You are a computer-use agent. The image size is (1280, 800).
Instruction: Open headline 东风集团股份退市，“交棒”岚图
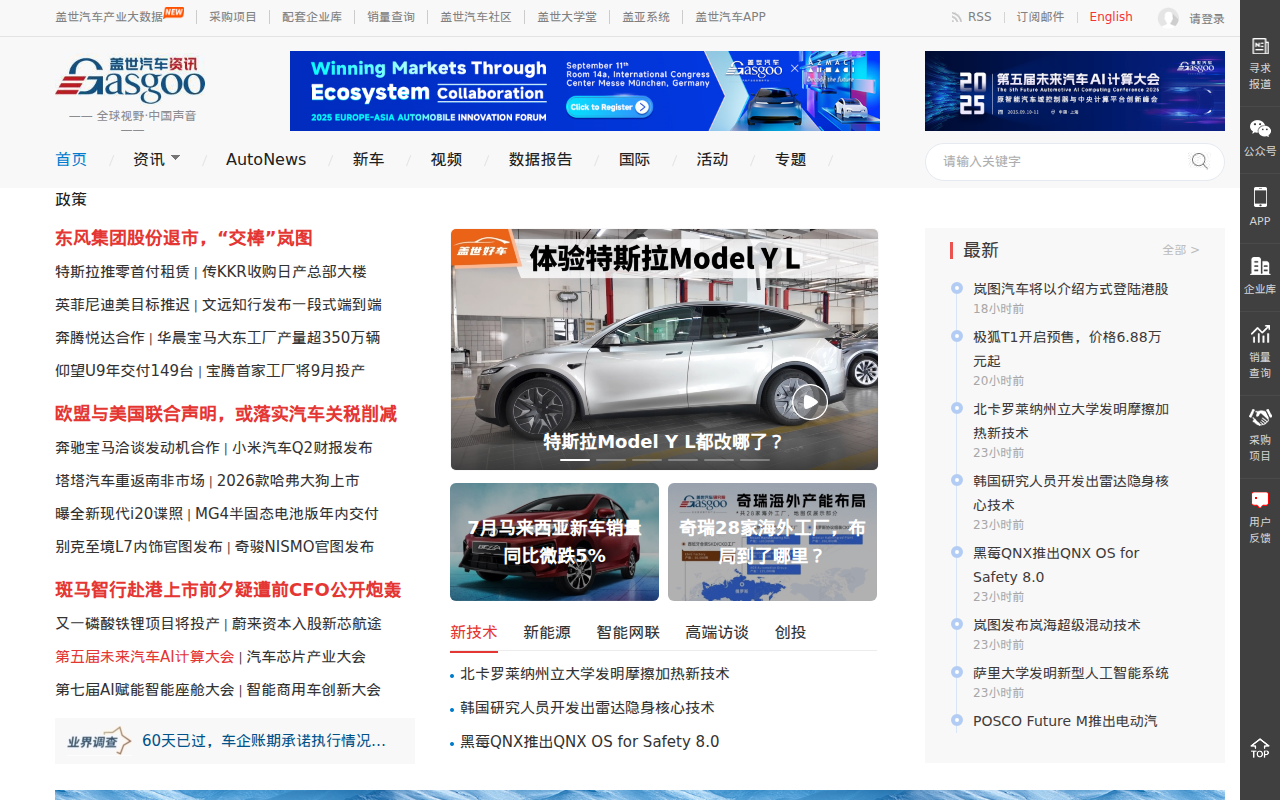[184, 238]
